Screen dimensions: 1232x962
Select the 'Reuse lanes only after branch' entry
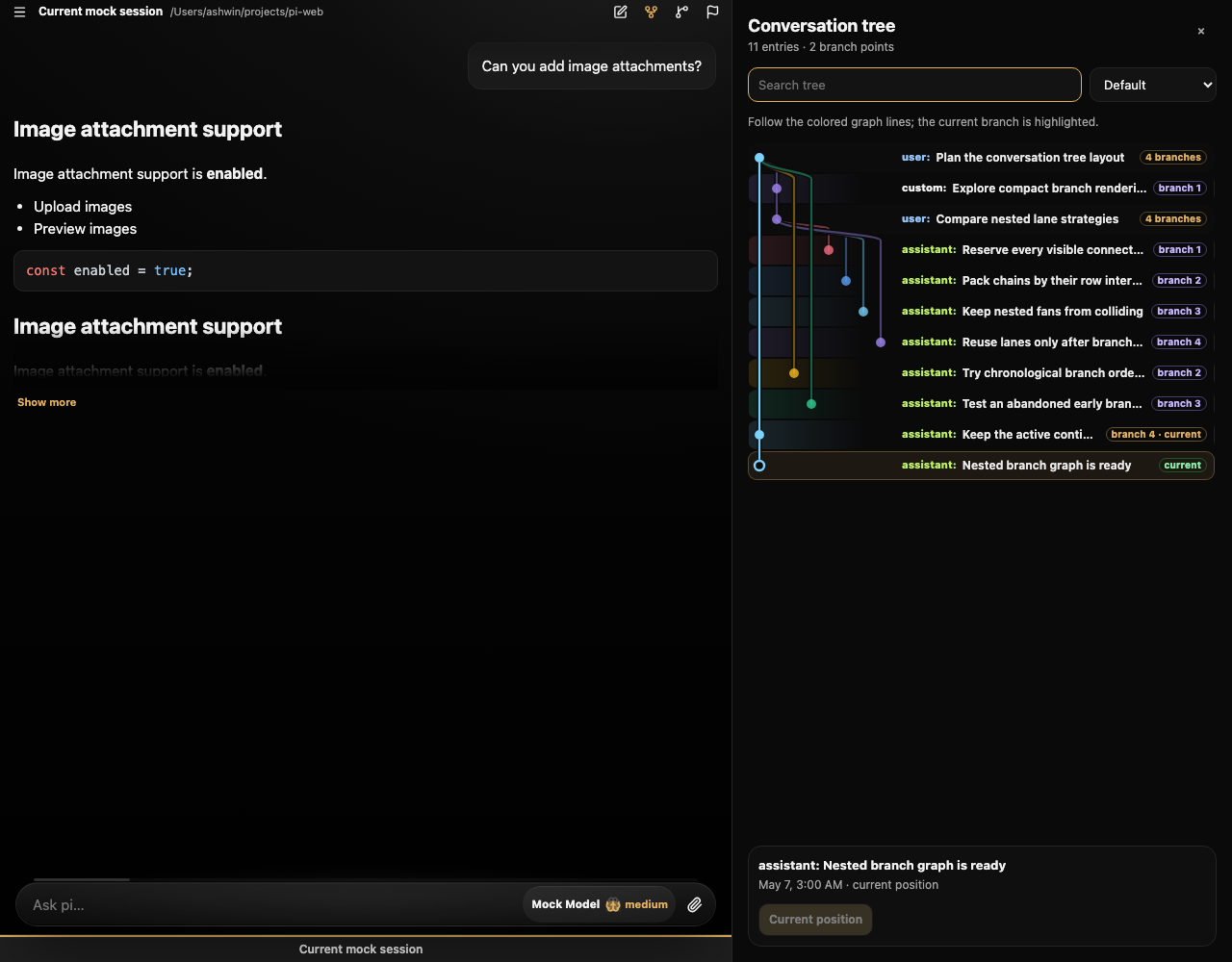coord(981,342)
